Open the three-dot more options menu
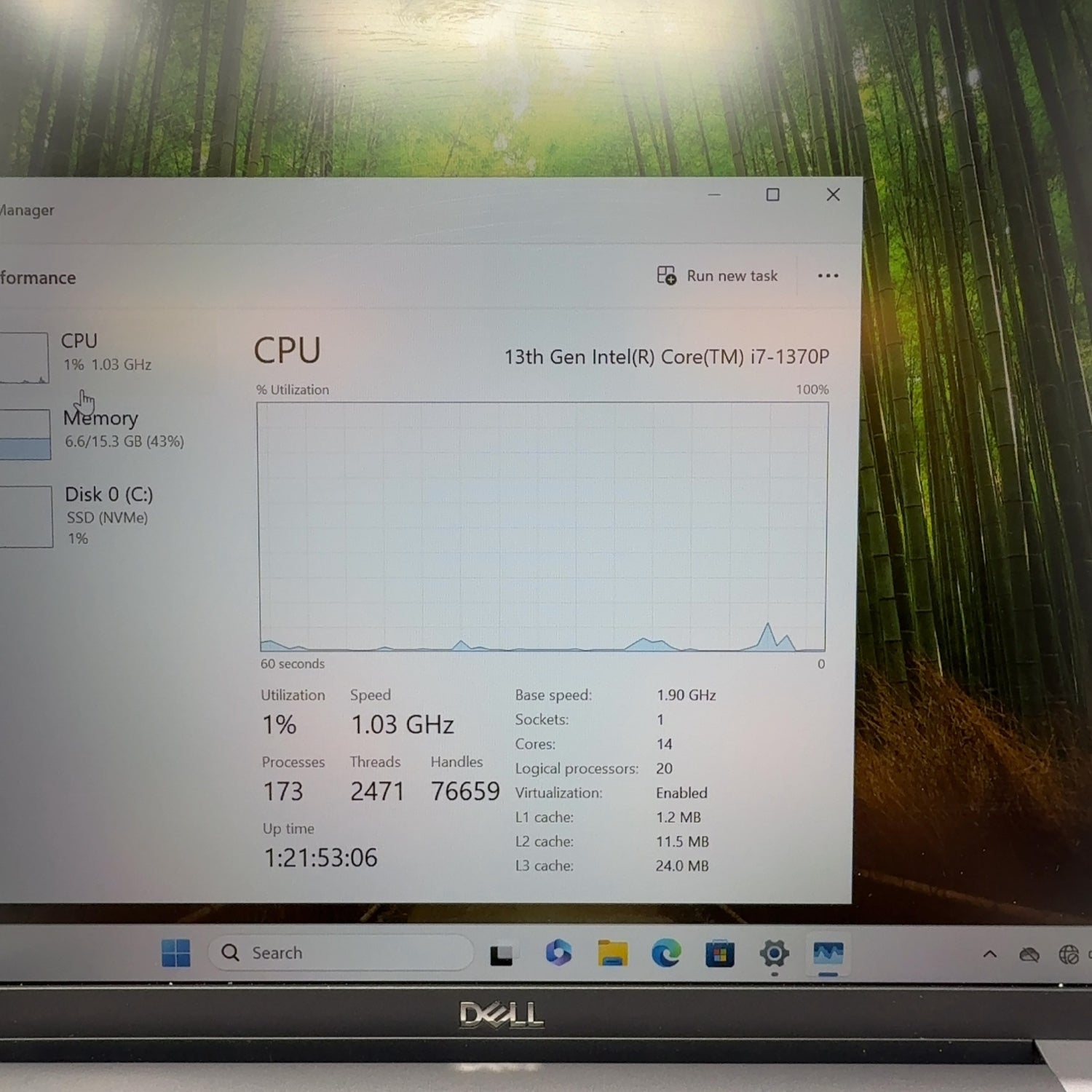The height and width of the screenshot is (1092, 1092). click(828, 276)
